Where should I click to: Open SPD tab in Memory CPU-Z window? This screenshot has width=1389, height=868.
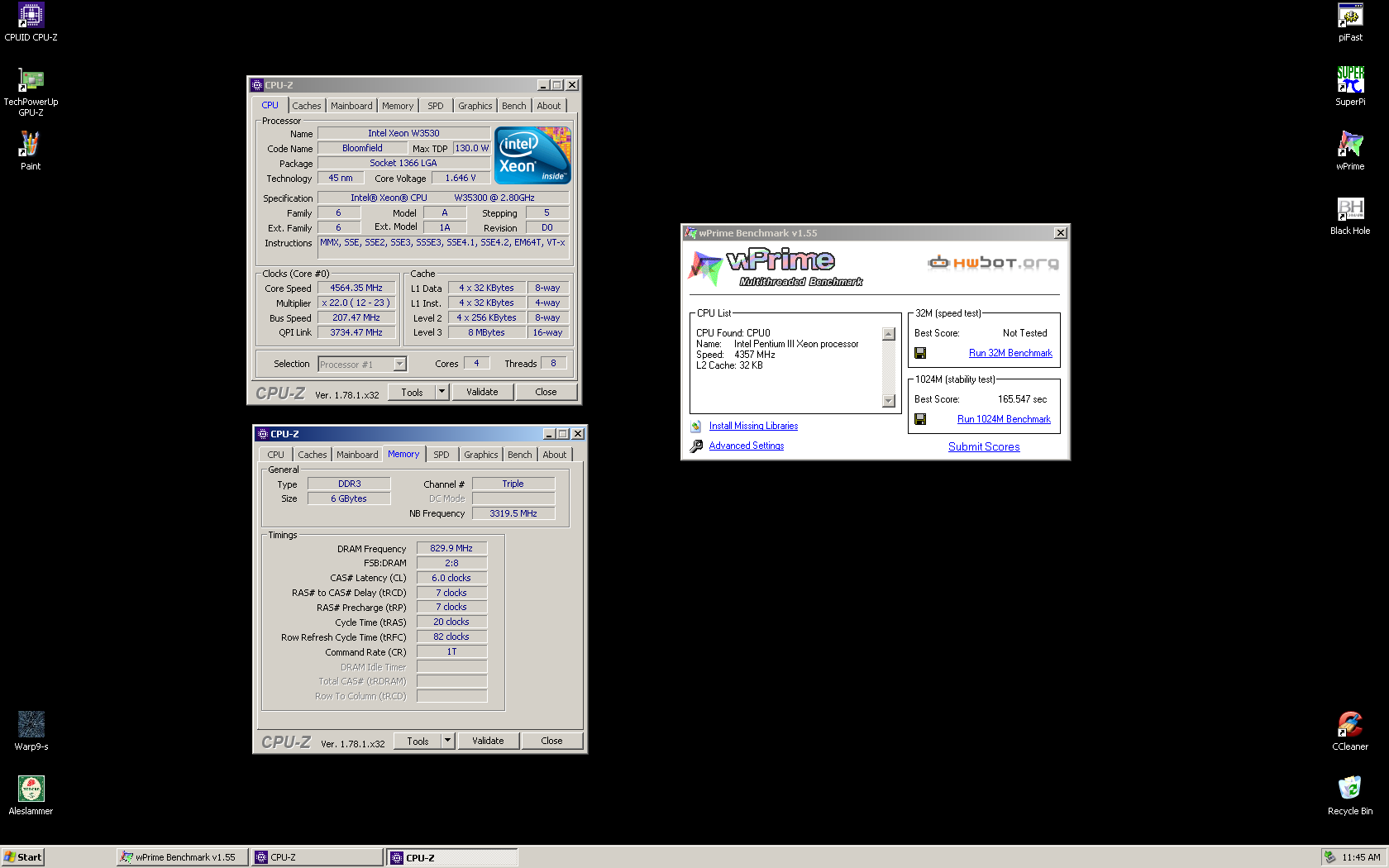click(442, 455)
